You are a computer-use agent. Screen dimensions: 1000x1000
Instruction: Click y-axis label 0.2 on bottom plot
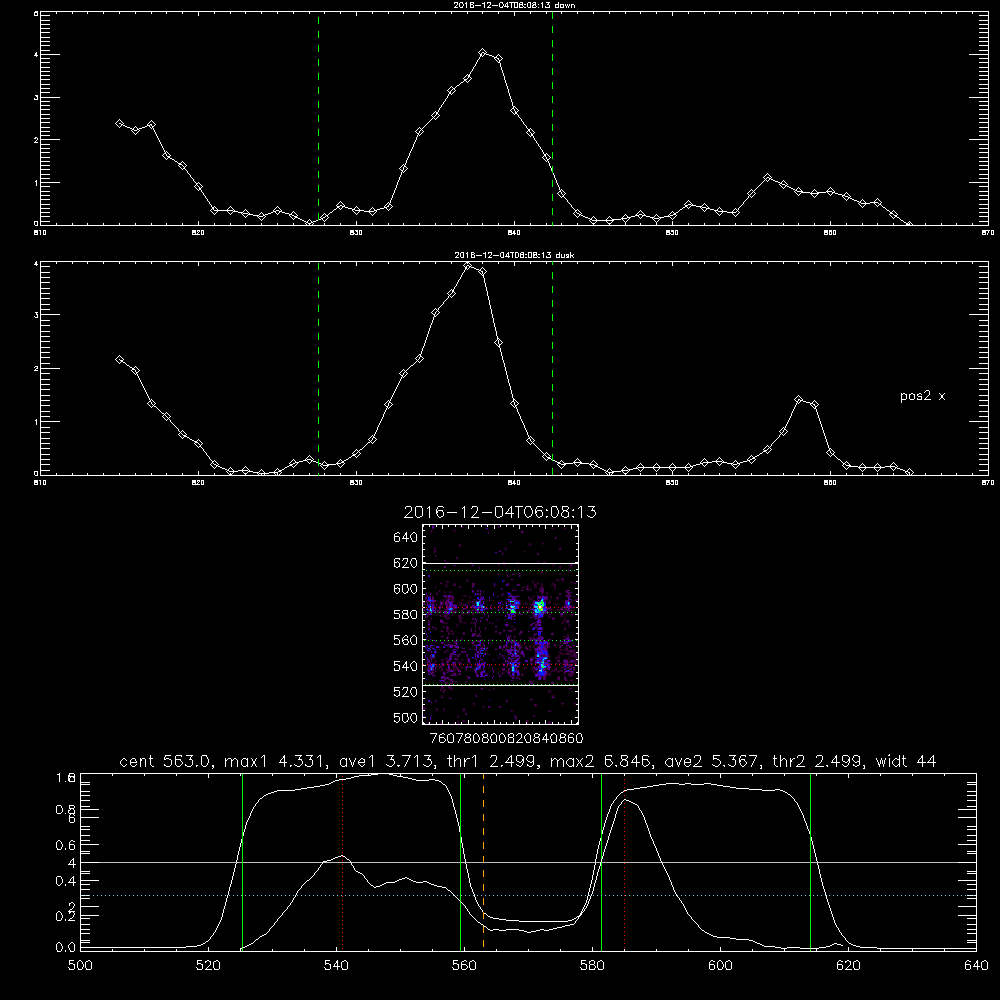point(66,916)
